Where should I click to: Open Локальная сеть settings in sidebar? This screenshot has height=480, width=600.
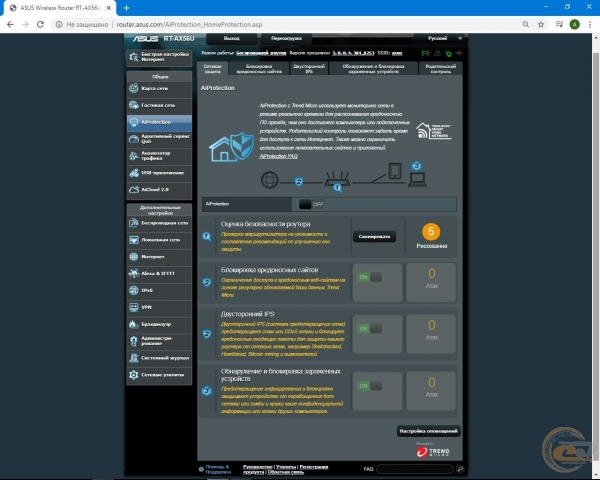click(x=159, y=240)
